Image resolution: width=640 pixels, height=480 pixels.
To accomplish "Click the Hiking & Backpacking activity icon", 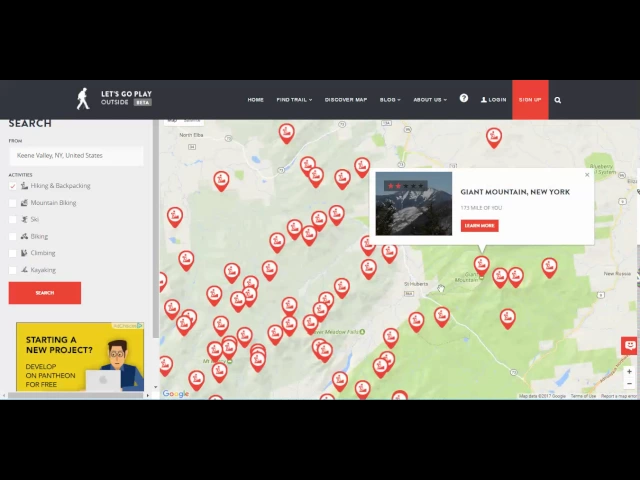I will [x=24, y=186].
